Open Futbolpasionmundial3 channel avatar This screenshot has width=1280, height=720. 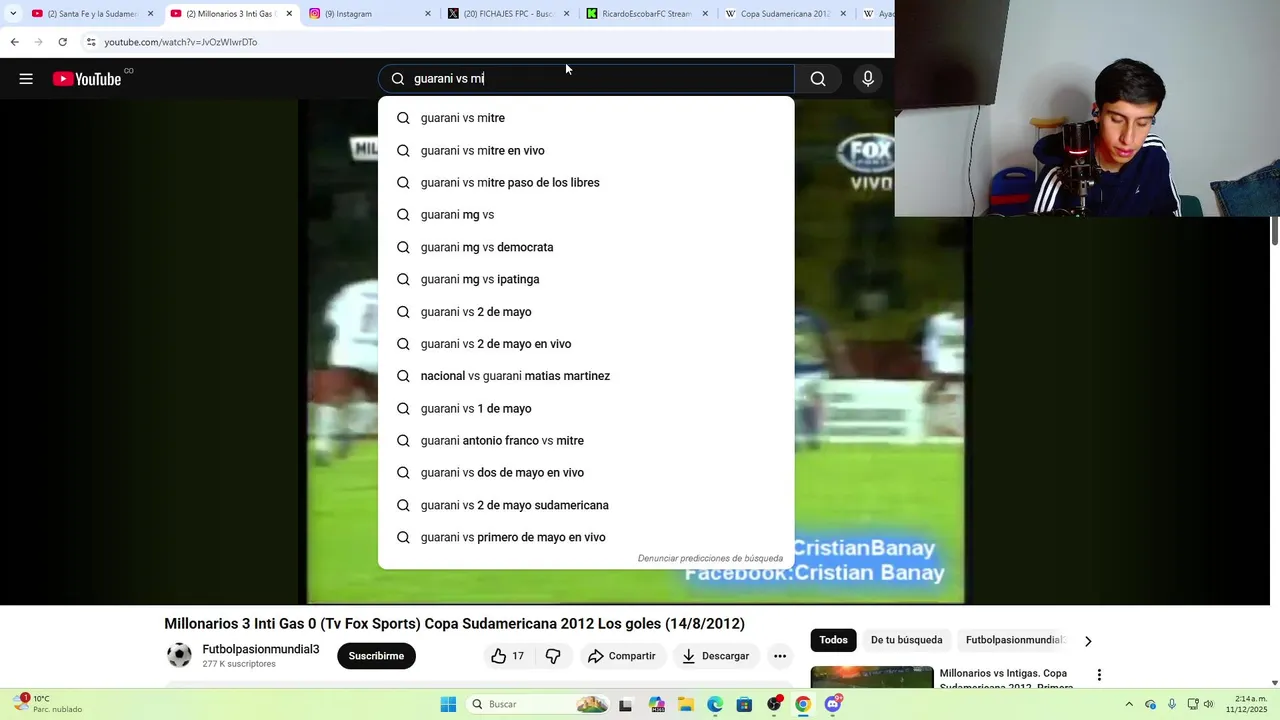(x=179, y=655)
